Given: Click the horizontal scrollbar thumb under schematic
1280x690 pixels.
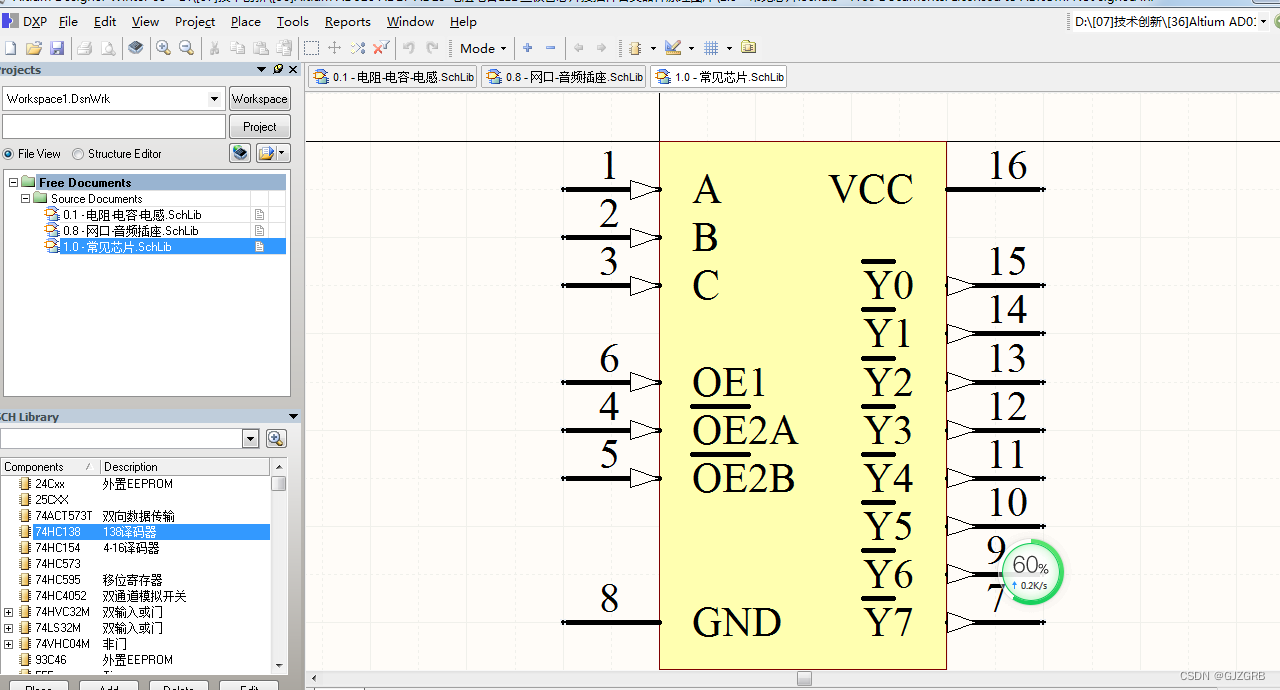Looking at the screenshot, I should [804, 679].
